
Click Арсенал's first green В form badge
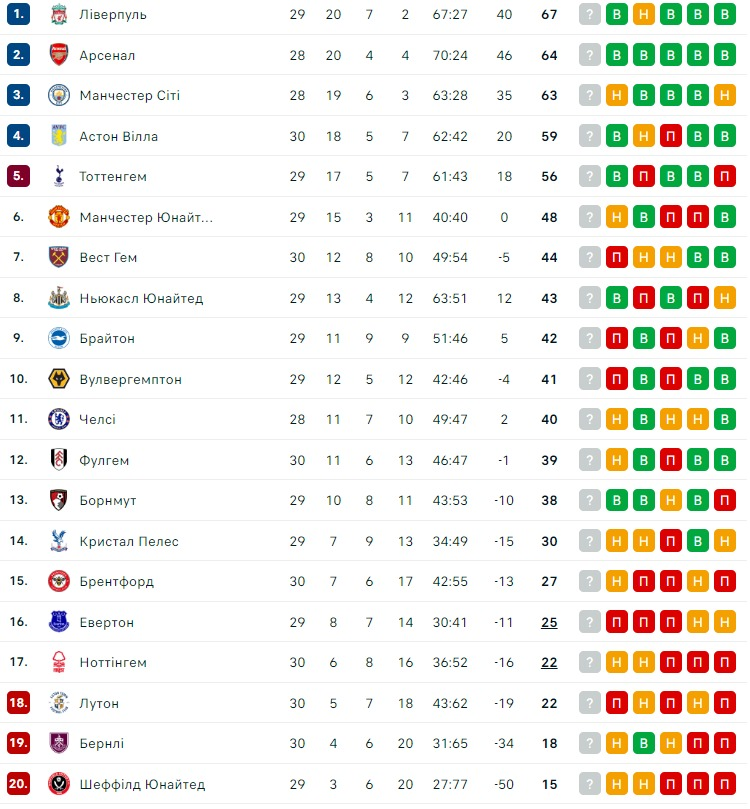coord(617,55)
